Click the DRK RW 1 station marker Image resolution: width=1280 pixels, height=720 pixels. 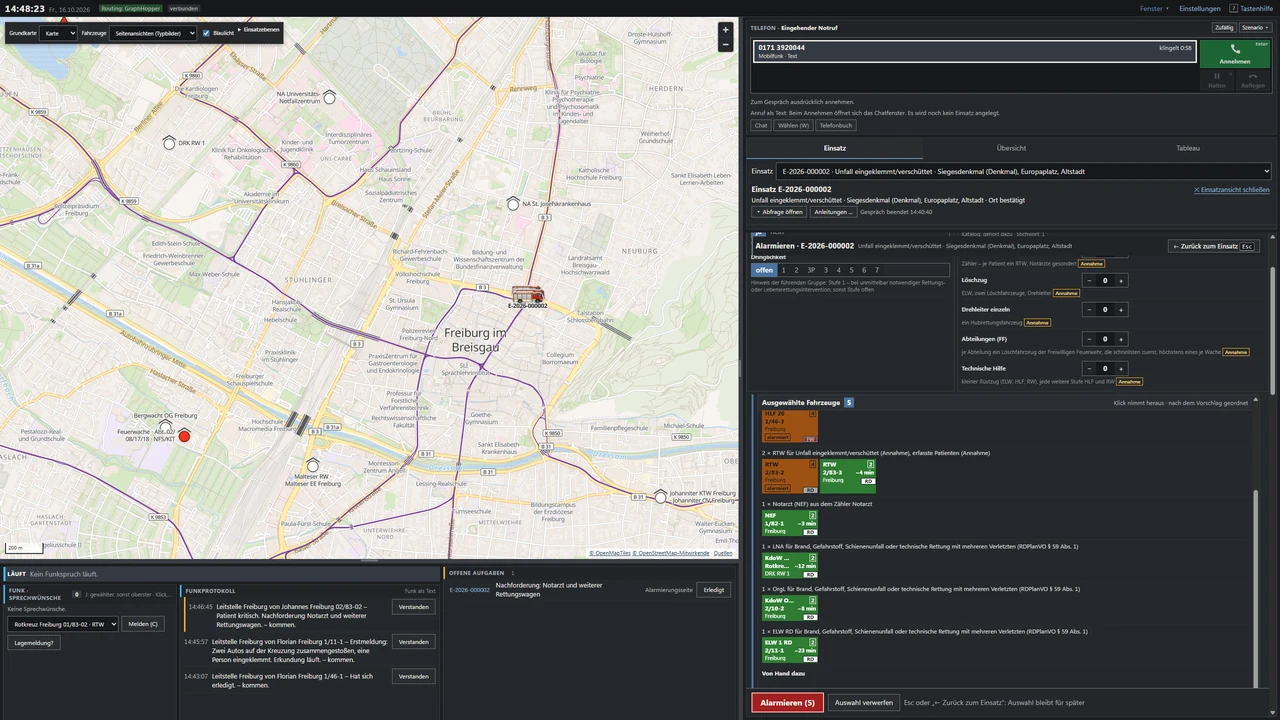[169, 142]
